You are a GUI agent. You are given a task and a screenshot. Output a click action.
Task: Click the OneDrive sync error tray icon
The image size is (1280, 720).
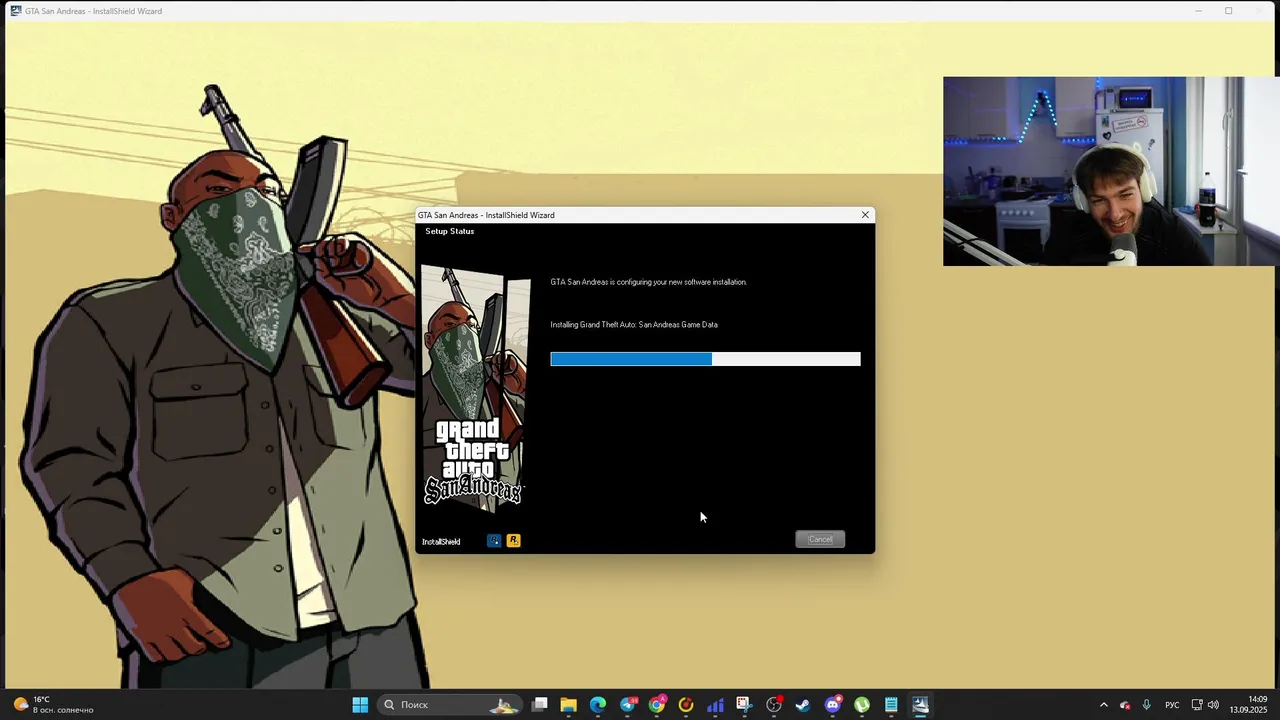point(1125,705)
